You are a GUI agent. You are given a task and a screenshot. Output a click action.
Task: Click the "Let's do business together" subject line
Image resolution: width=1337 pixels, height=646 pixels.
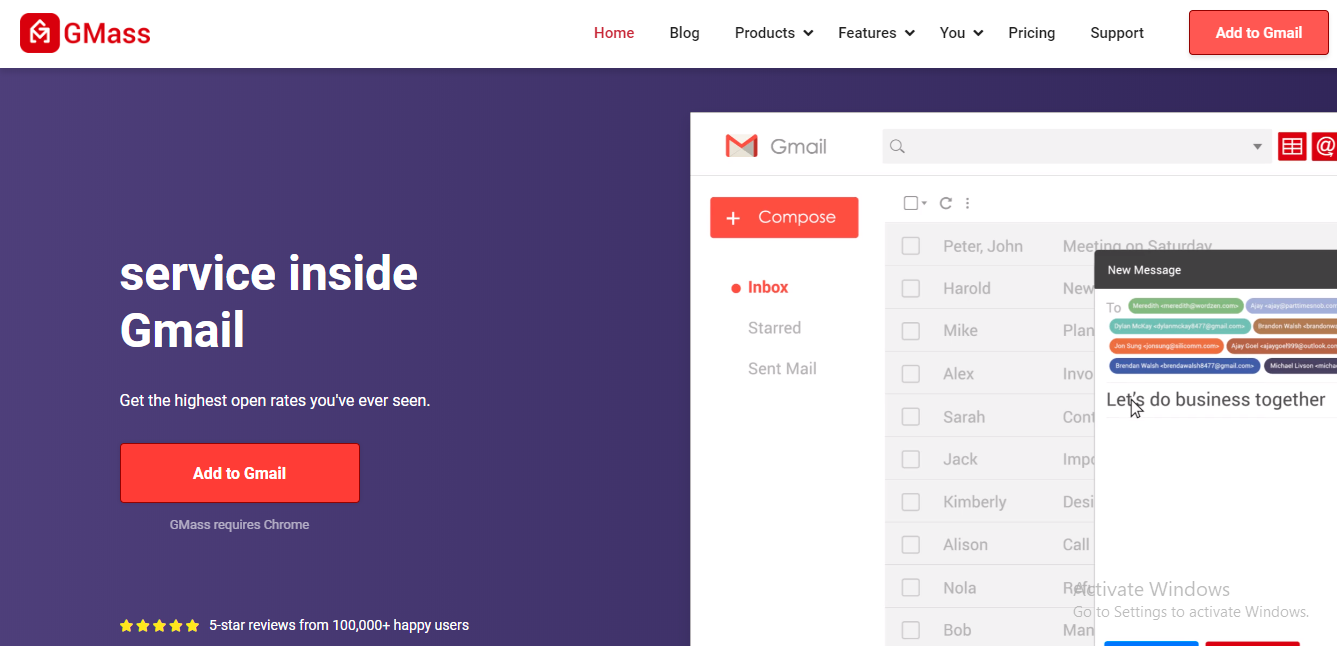[1215, 400]
